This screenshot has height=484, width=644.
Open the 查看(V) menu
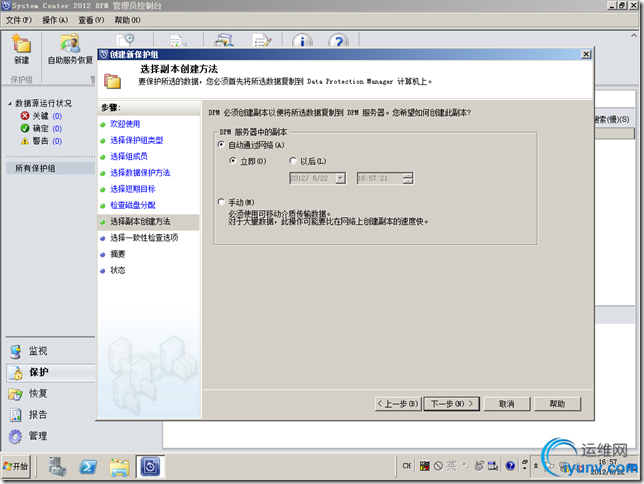pyautogui.click(x=91, y=20)
